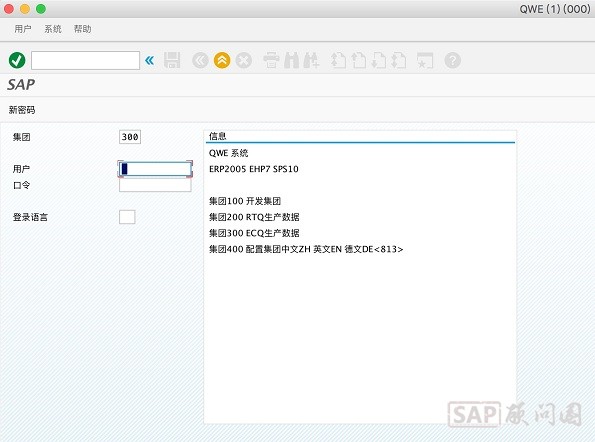Open the 系统 menu
Viewport: 595px width, 442px height.
click(53, 29)
